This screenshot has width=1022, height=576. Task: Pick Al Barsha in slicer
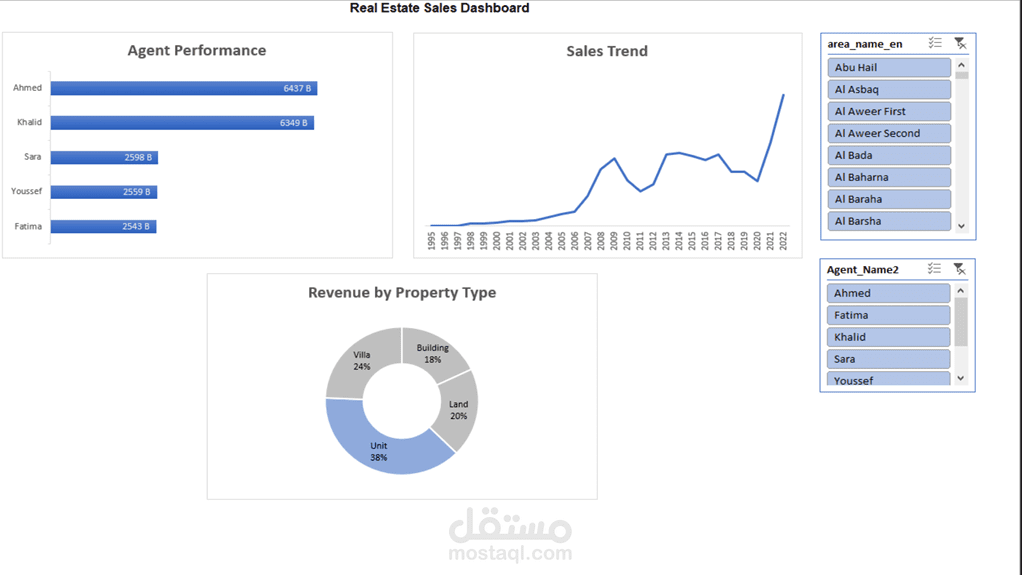(889, 221)
